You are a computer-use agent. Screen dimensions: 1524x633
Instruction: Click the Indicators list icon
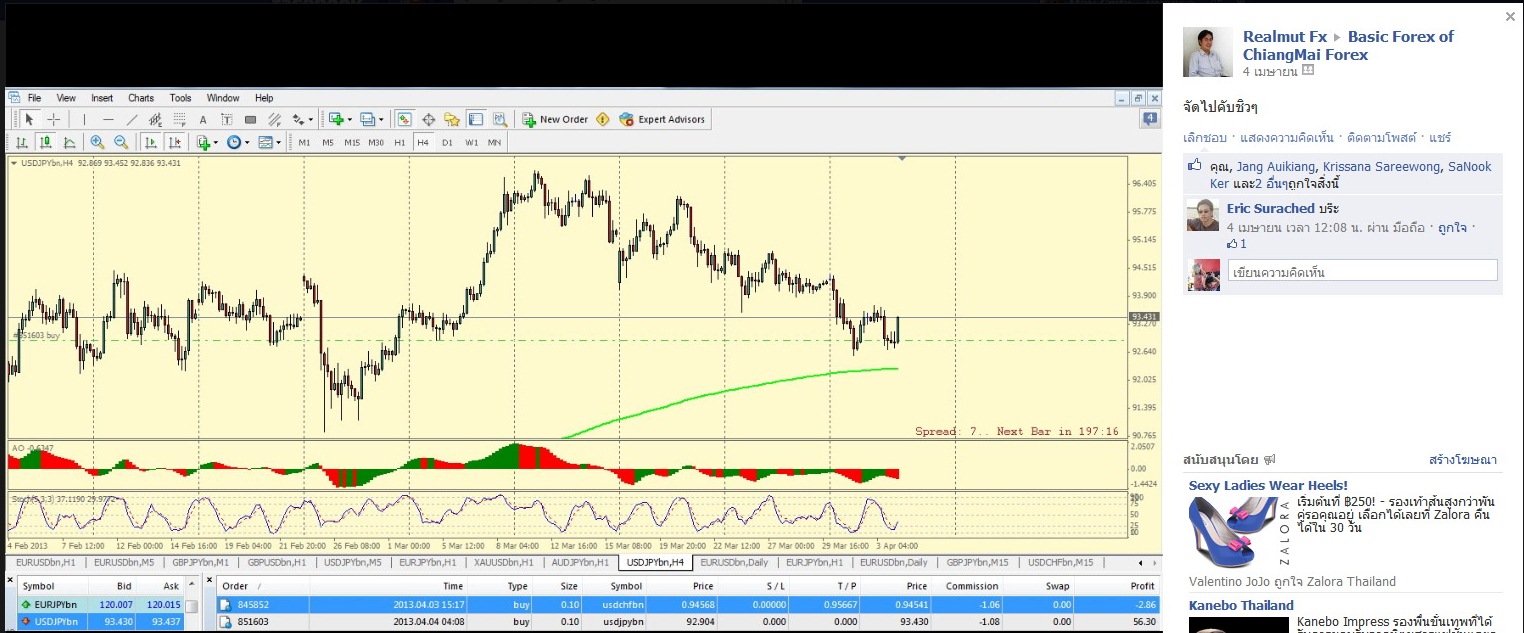(x=204, y=142)
